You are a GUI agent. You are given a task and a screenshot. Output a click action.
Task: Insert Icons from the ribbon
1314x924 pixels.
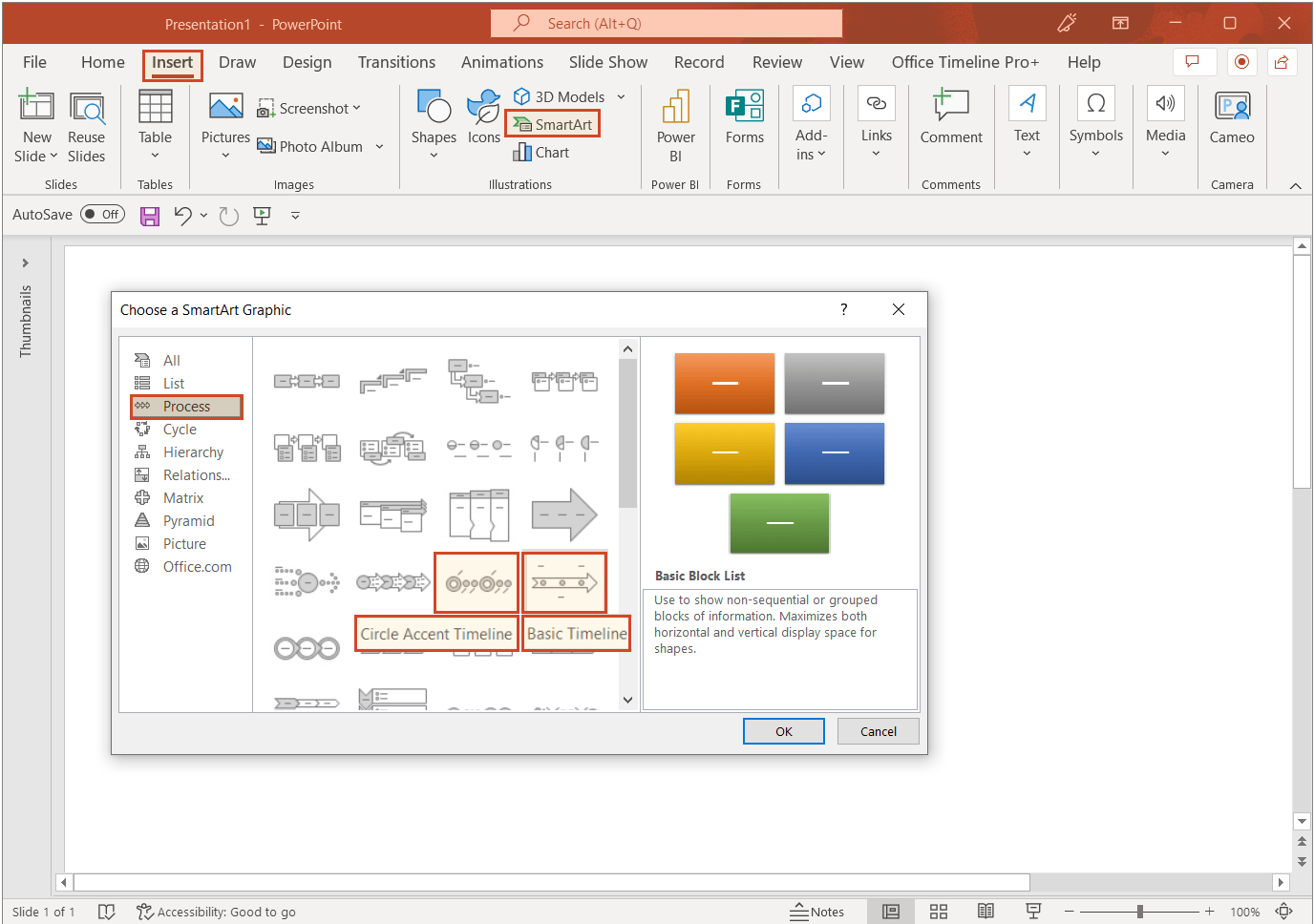(483, 119)
